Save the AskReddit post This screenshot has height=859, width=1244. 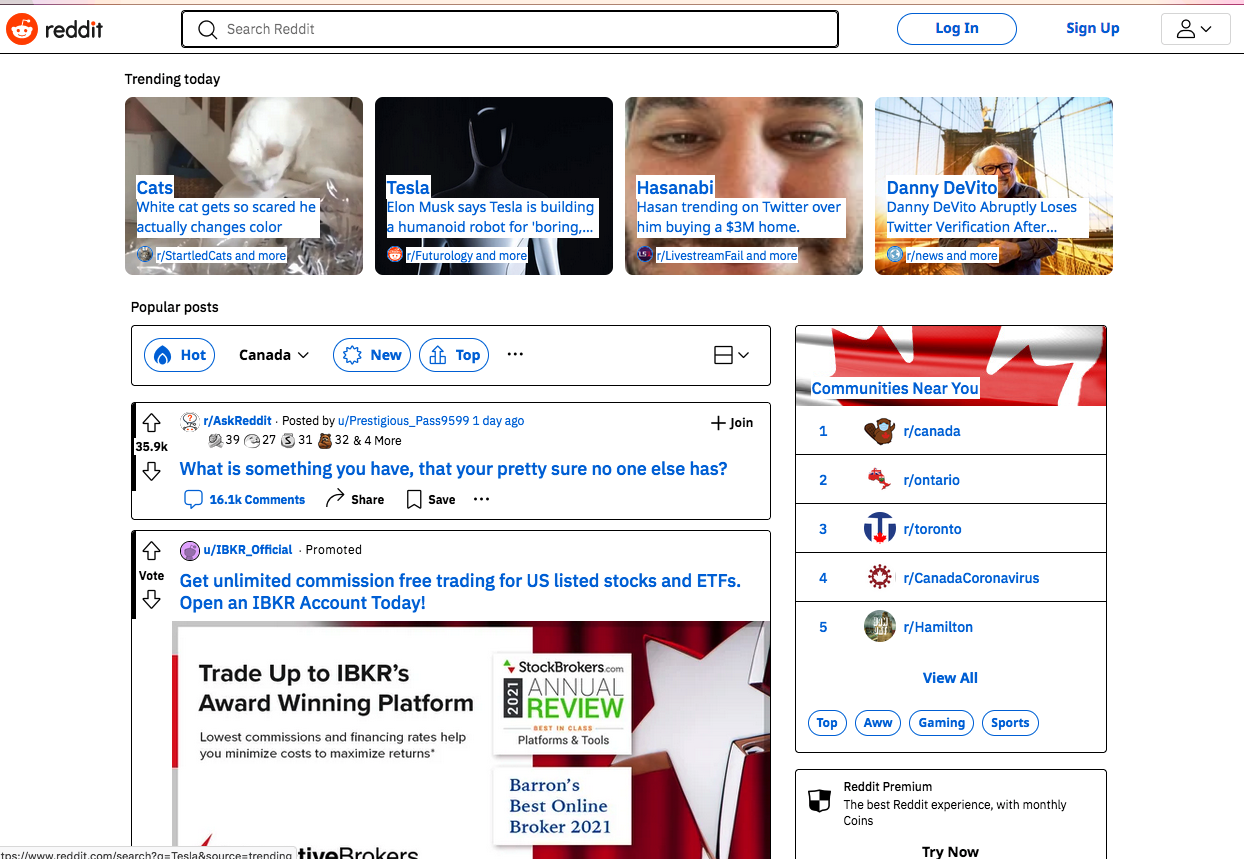[x=431, y=499]
